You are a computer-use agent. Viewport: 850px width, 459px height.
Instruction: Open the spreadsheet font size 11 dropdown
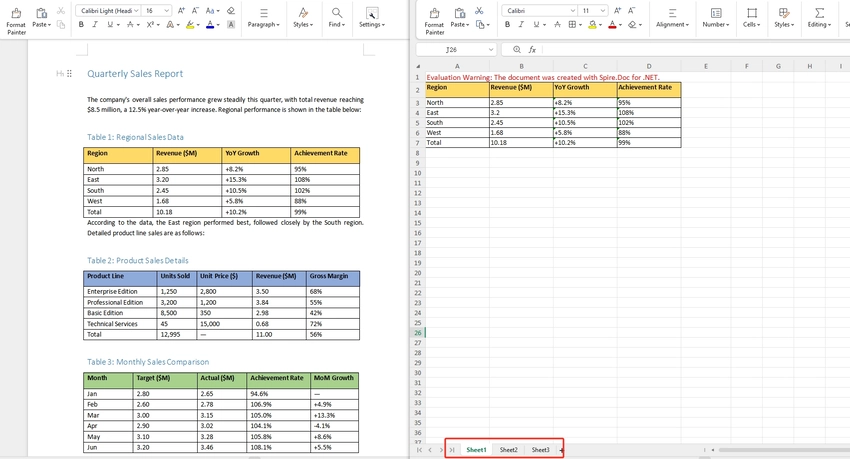603,11
